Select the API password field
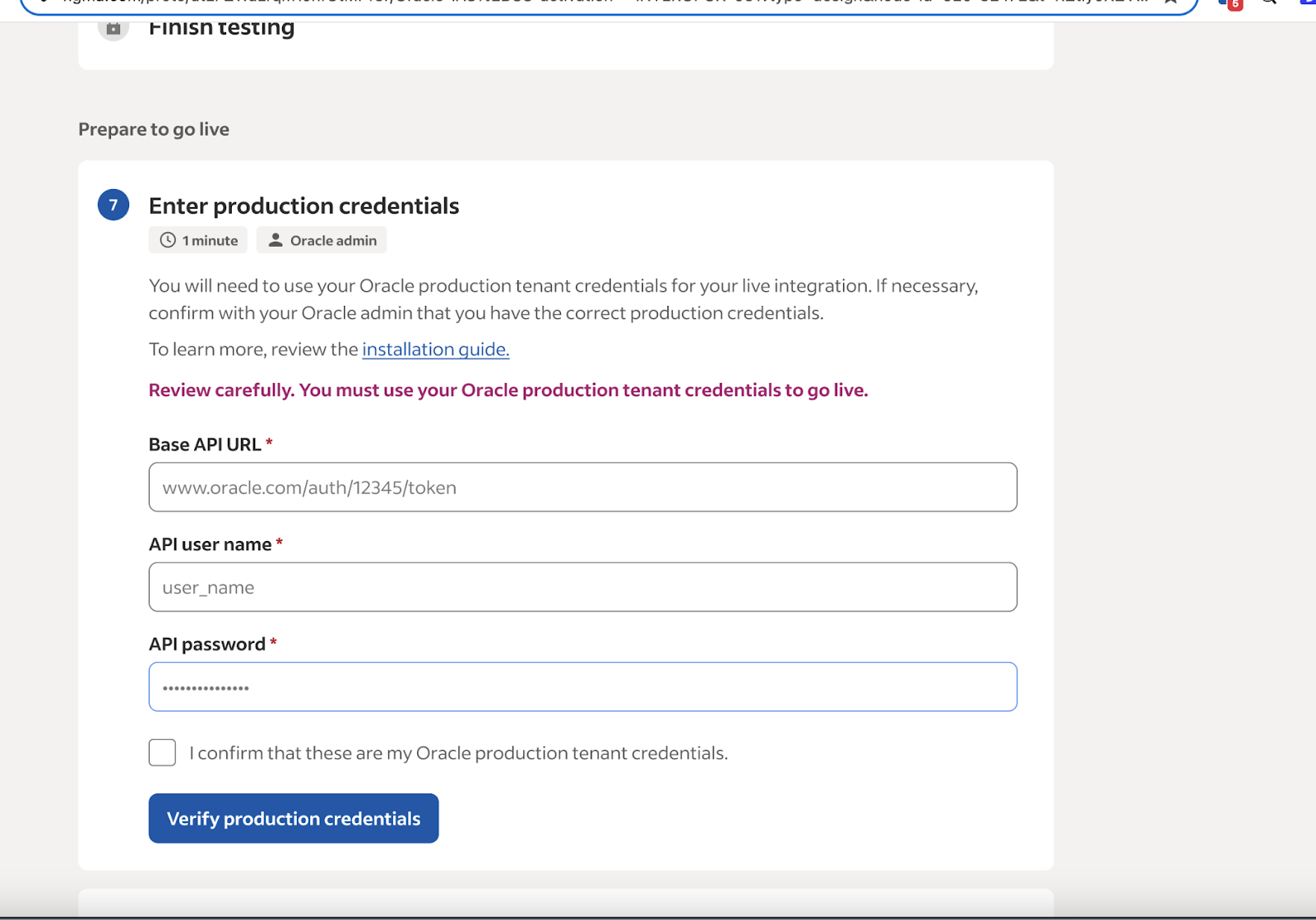Image resolution: width=1316 pixels, height=920 pixels. coord(582,687)
